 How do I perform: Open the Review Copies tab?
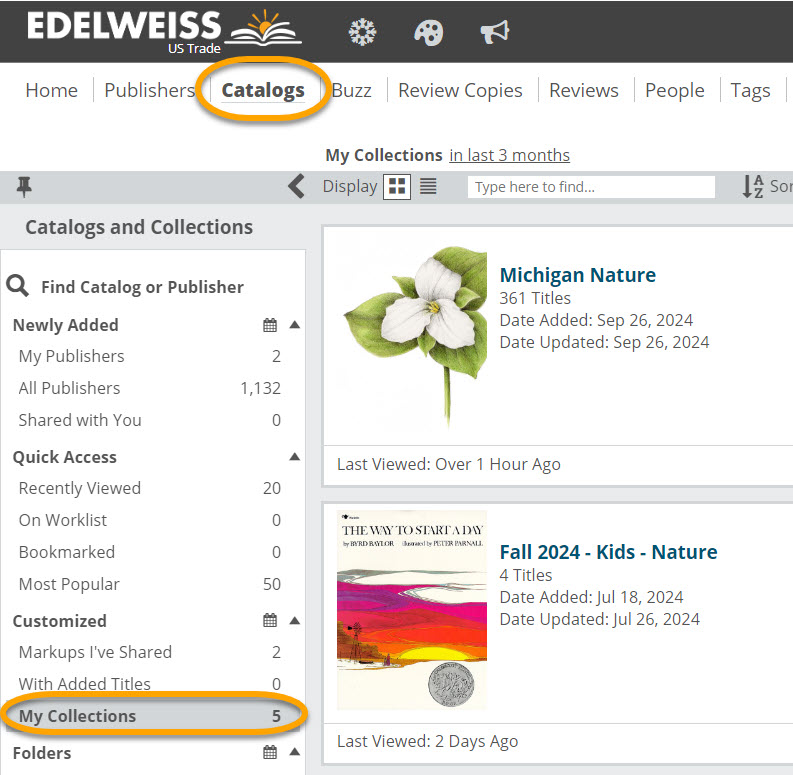tap(460, 91)
